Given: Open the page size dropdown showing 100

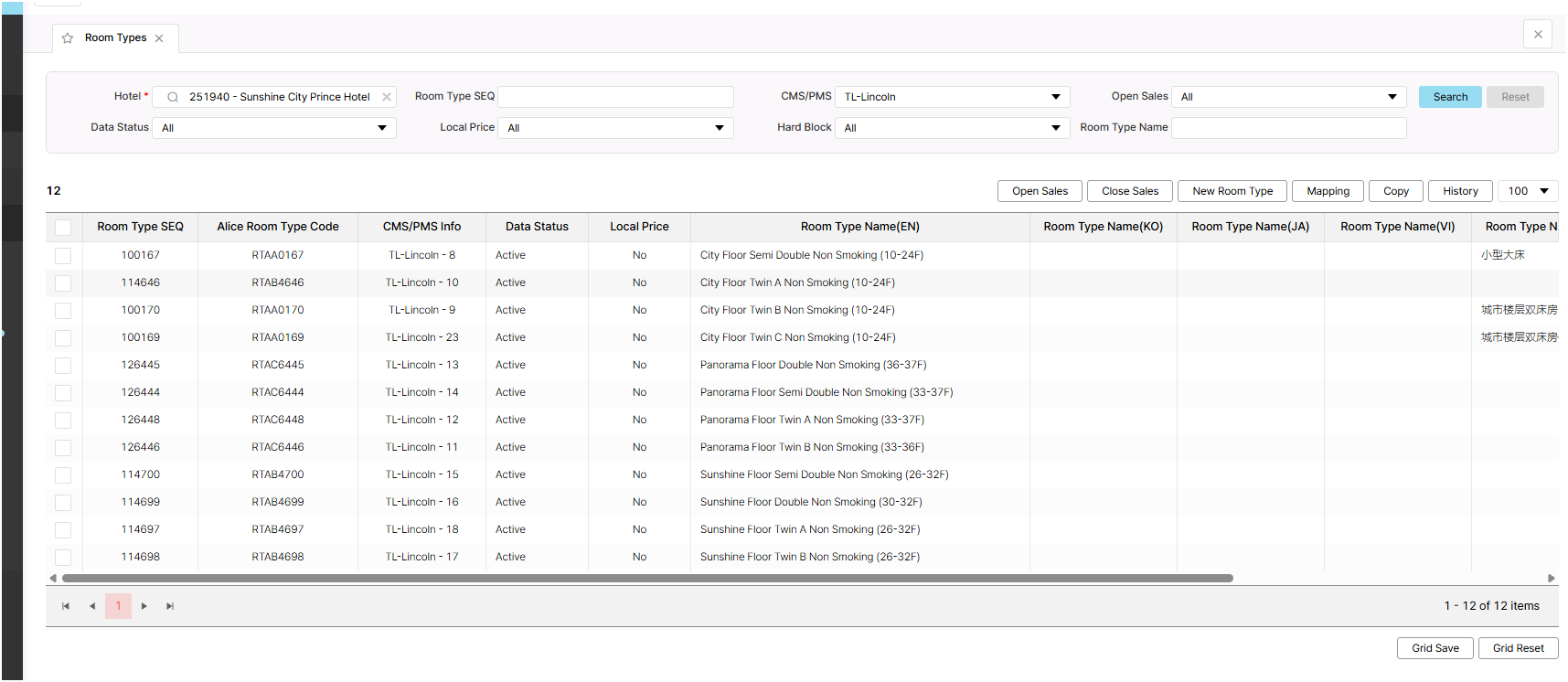Looking at the screenshot, I should point(1528,191).
